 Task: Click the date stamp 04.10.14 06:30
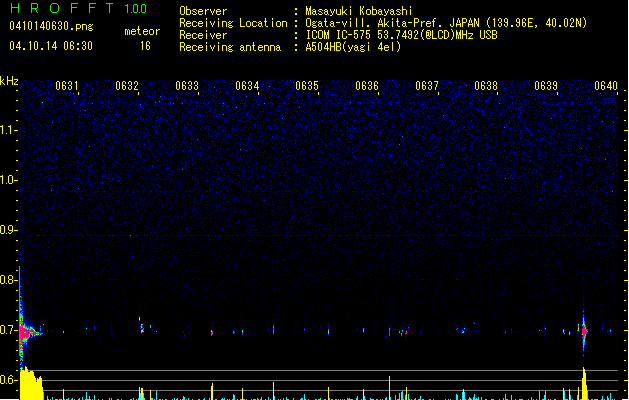(x=51, y=46)
